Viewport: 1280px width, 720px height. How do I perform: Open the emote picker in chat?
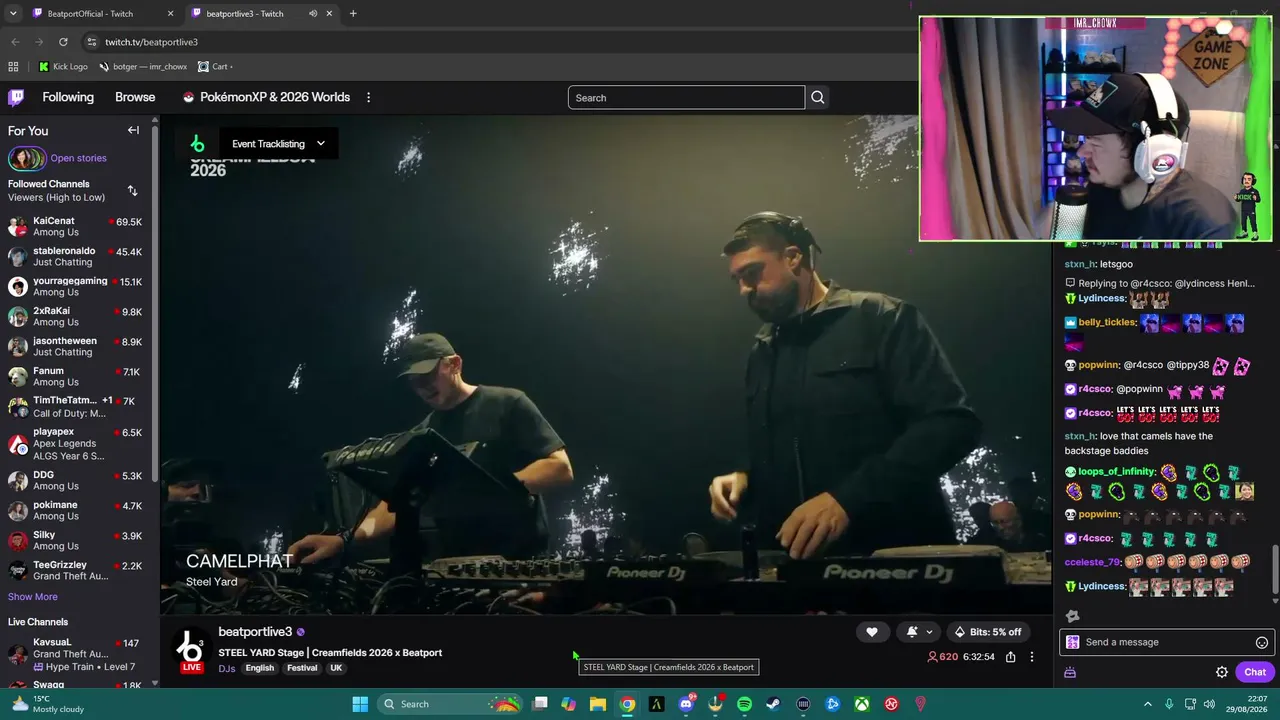point(1262,642)
